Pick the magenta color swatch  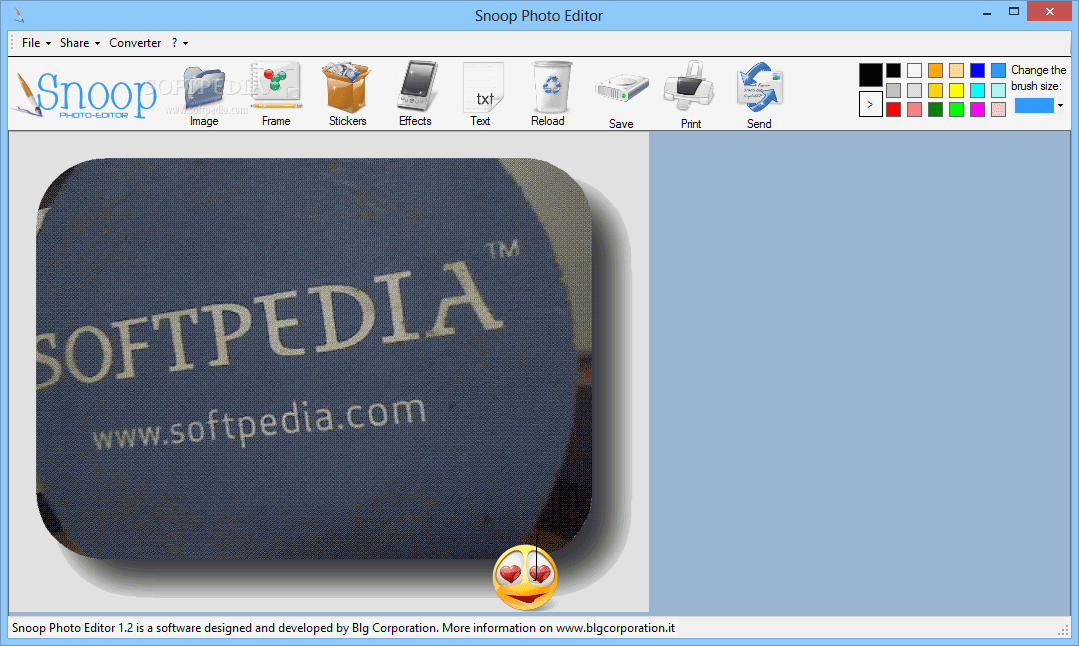977,109
